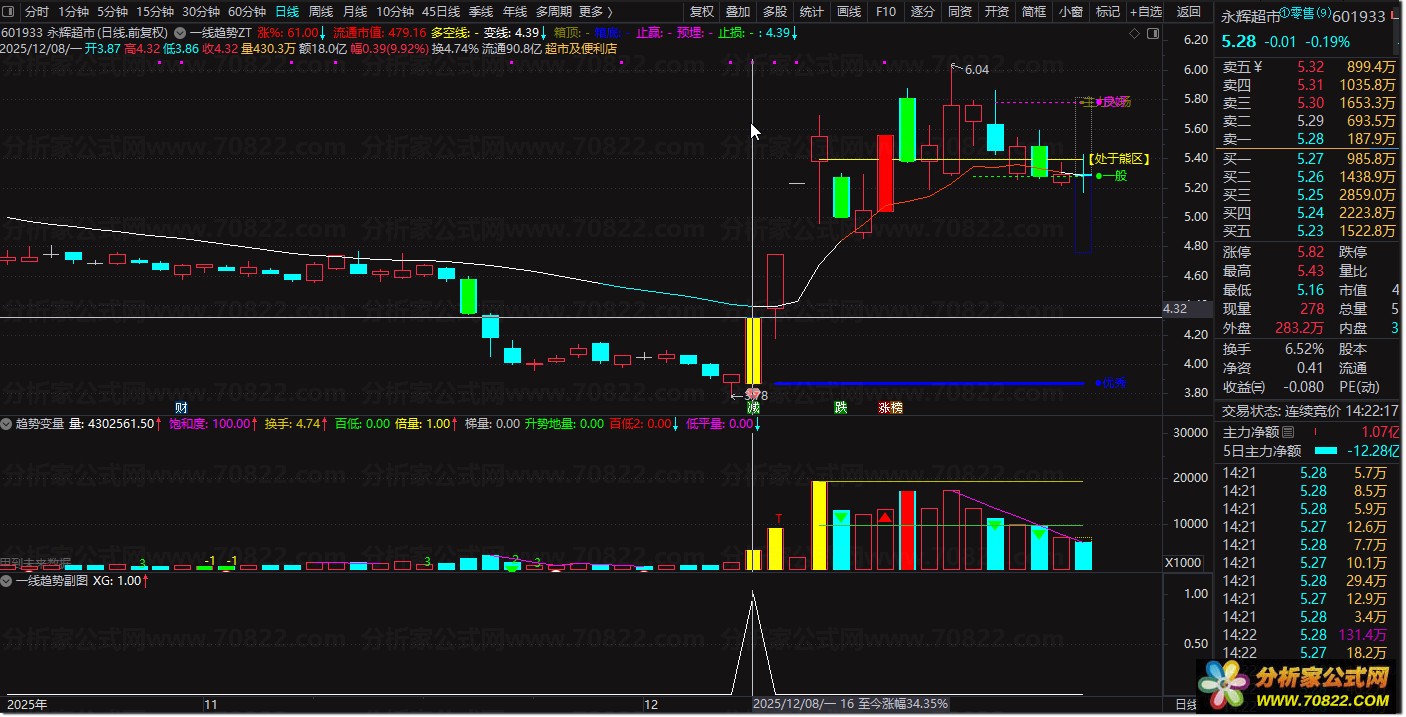The height and width of the screenshot is (717, 1406).
Task: Select the 60分钟 period tab
Action: point(247,12)
